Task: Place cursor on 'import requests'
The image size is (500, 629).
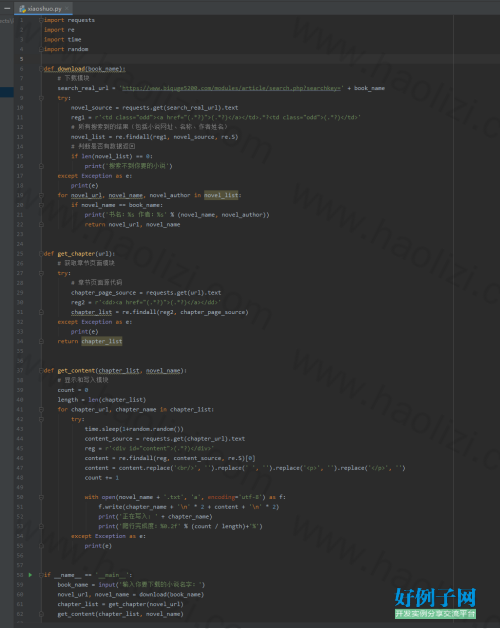Action: 69,20
